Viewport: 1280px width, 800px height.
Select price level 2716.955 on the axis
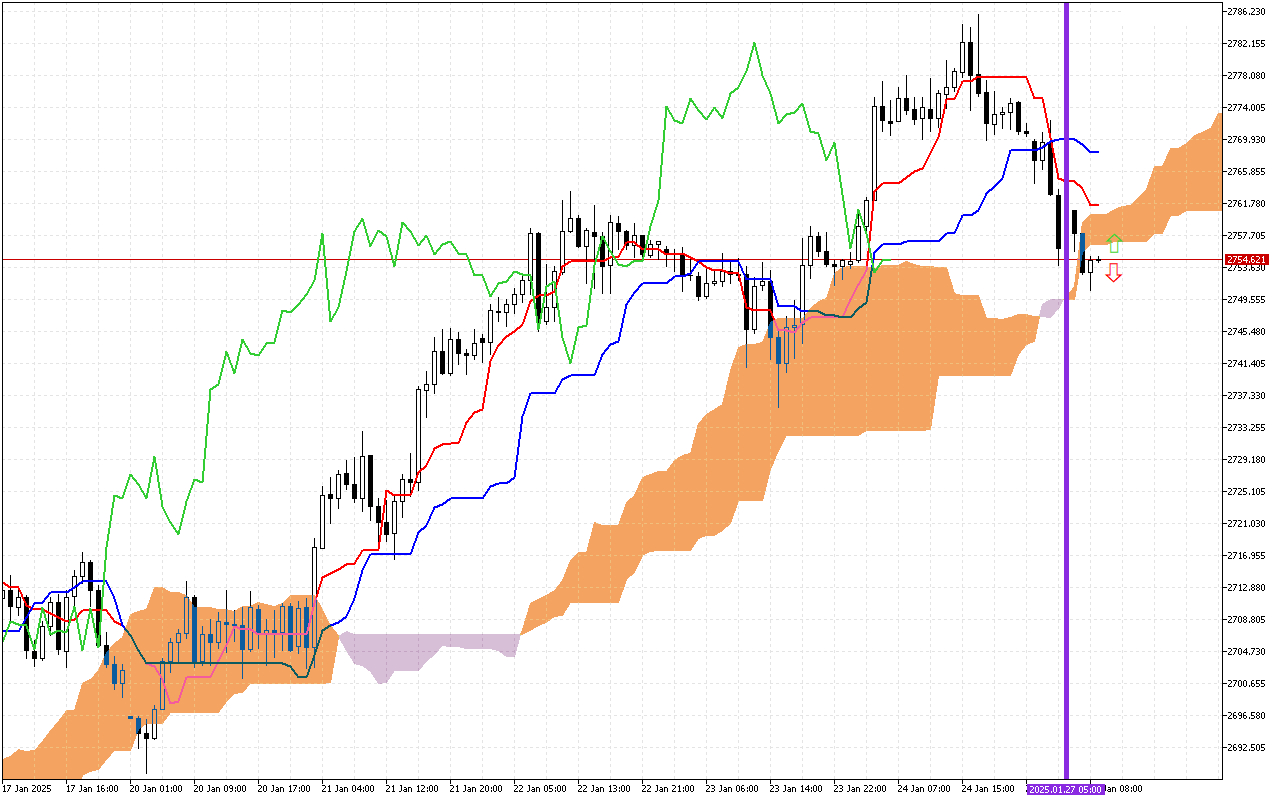click(x=1245, y=556)
